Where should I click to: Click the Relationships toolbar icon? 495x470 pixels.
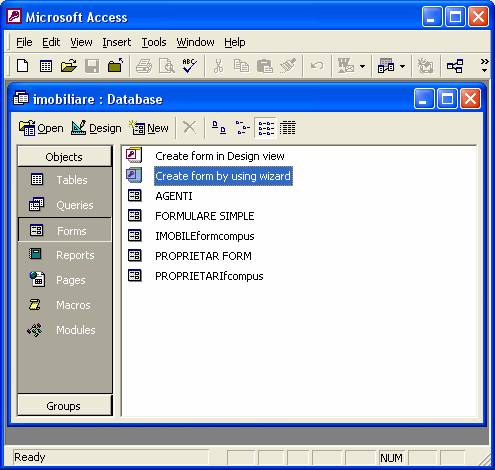tap(455, 66)
